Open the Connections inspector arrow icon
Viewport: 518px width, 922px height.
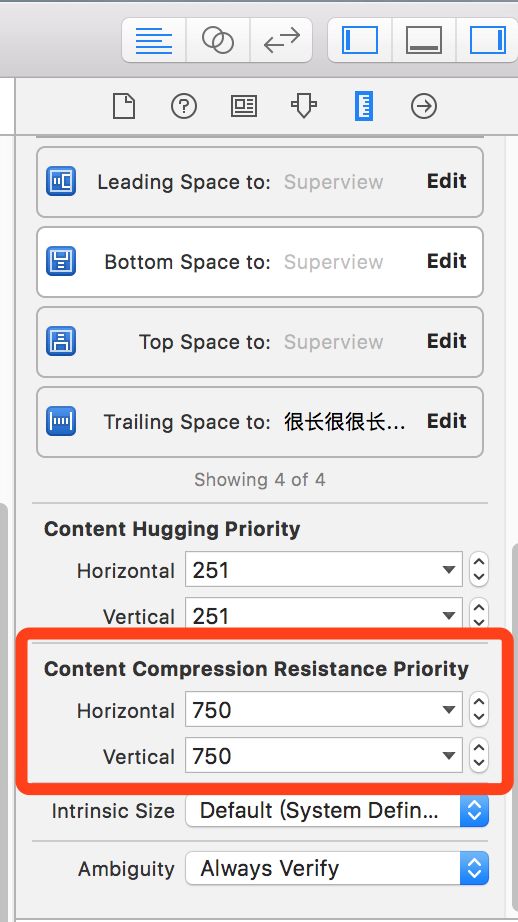point(424,106)
